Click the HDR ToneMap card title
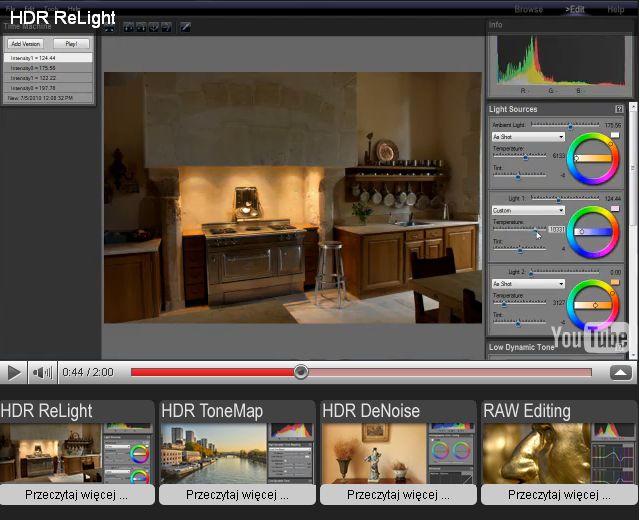The width and height of the screenshot is (640, 520). pyautogui.click(x=212, y=411)
